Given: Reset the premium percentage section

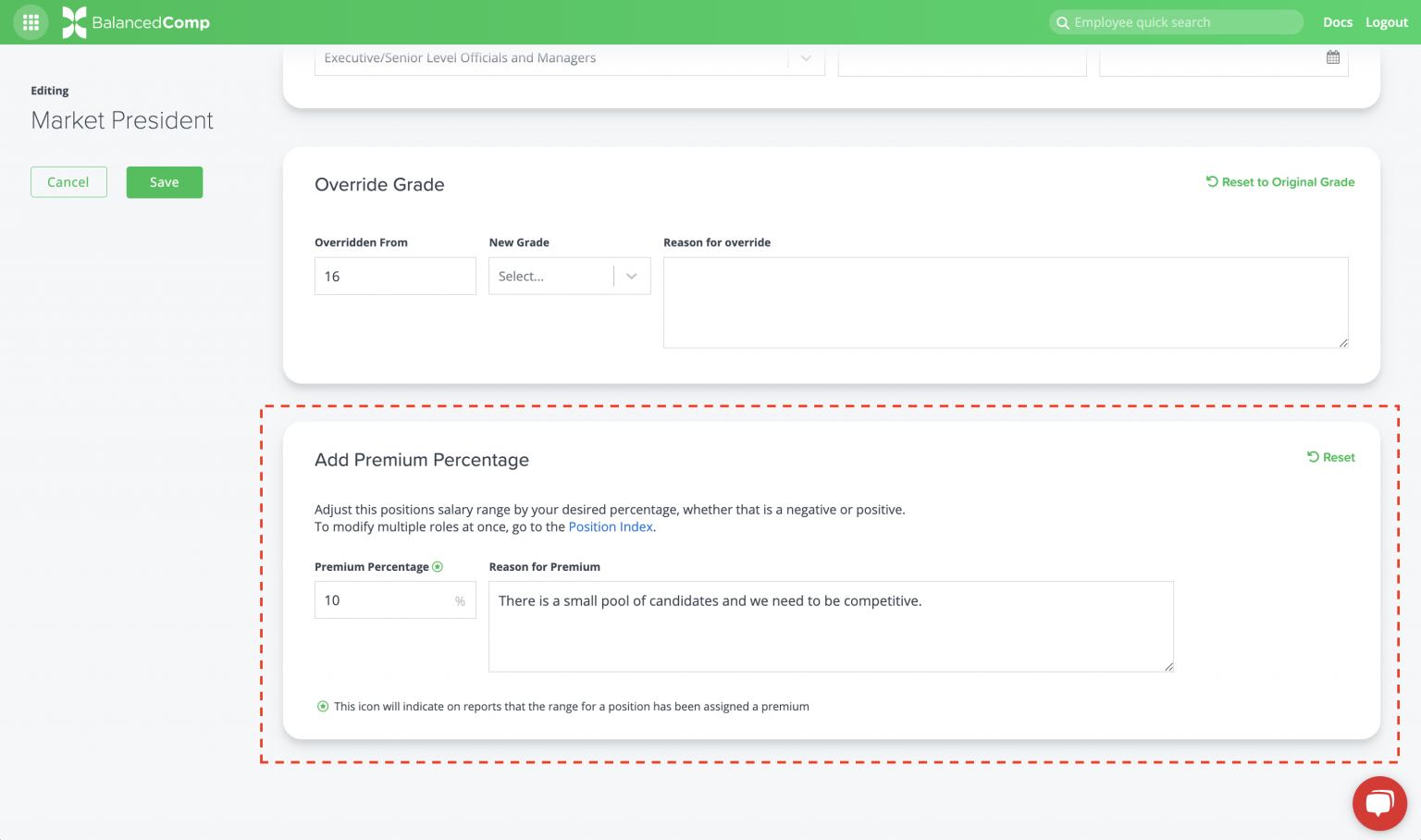Looking at the screenshot, I should [1330, 457].
